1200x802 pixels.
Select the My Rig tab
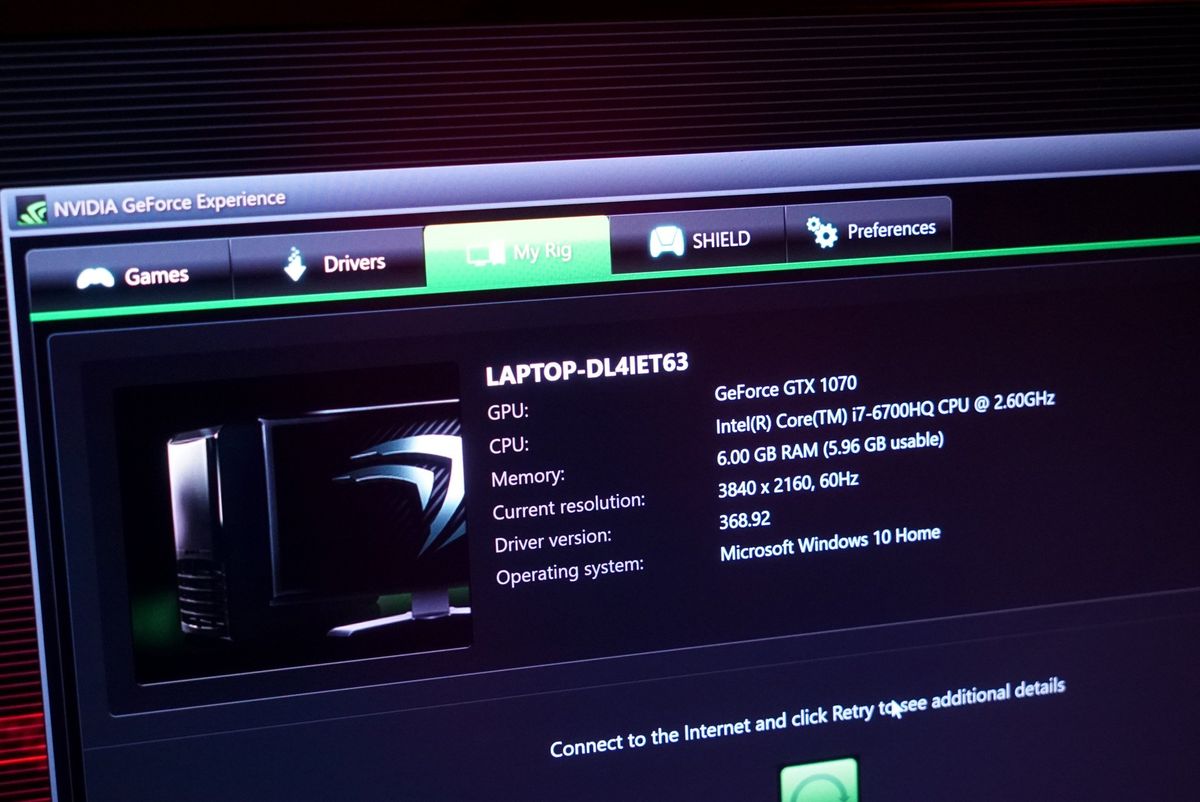pos(518,251)
